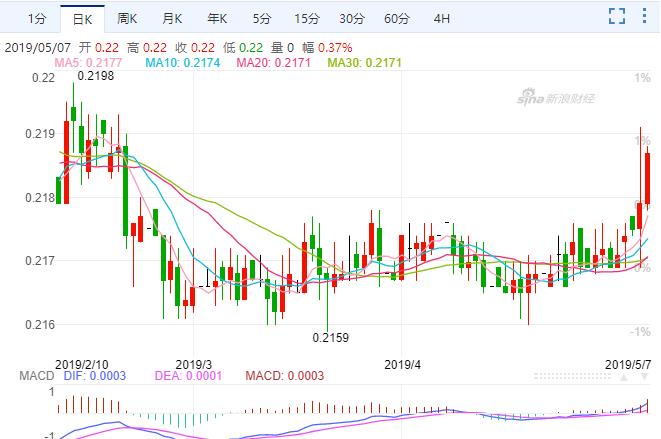Select the 日K tab
The height and width of the screenshot is (439, 661).
[x=83, y=19]
